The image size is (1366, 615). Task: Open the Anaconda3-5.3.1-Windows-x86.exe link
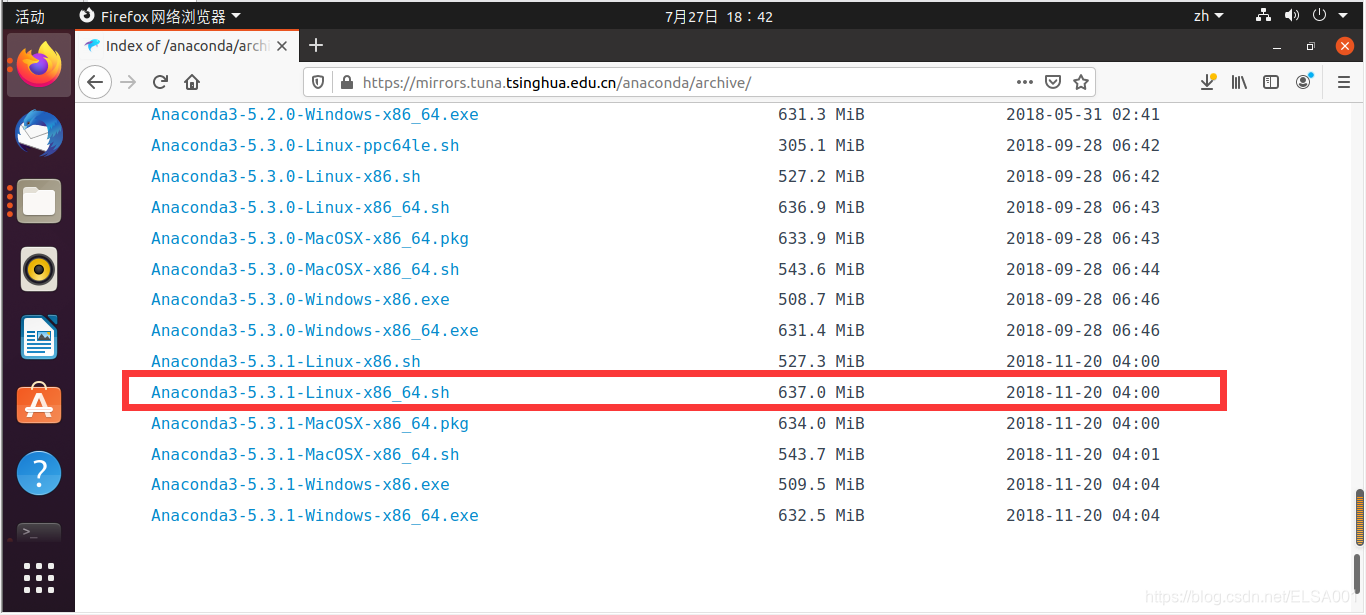(300, 485)
